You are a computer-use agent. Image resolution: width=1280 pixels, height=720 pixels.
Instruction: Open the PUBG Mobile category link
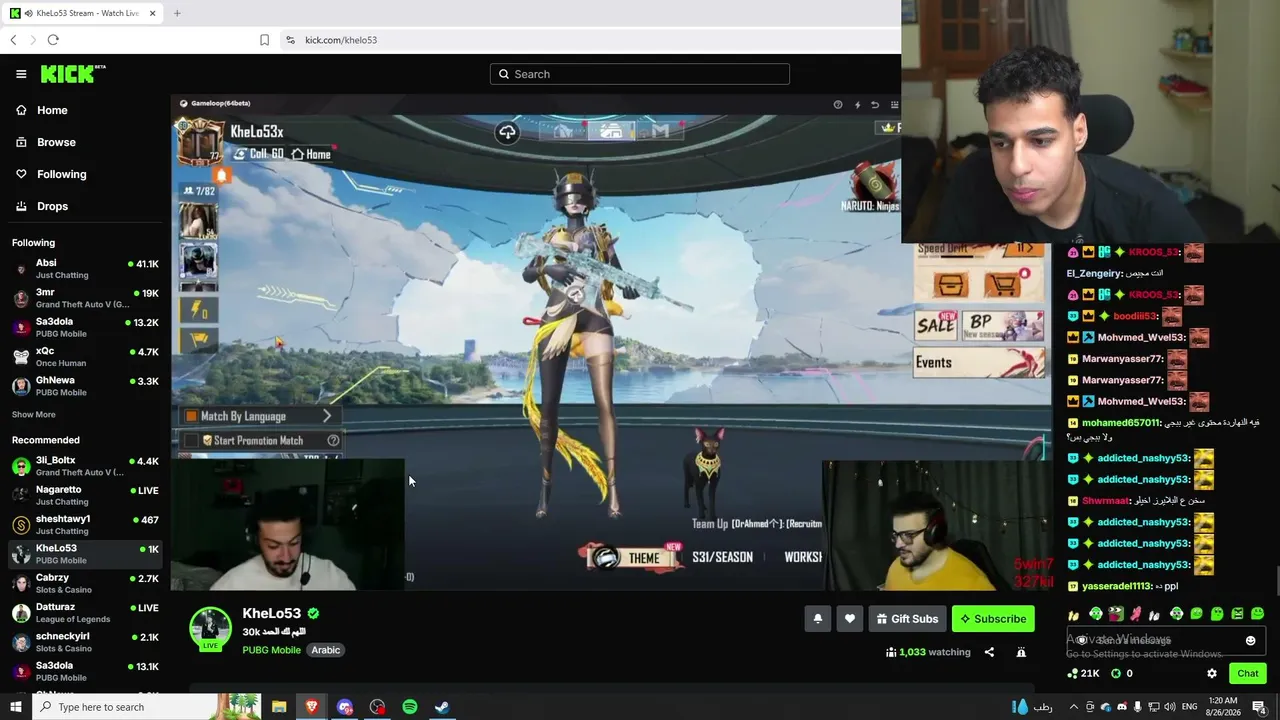[271, 650]
